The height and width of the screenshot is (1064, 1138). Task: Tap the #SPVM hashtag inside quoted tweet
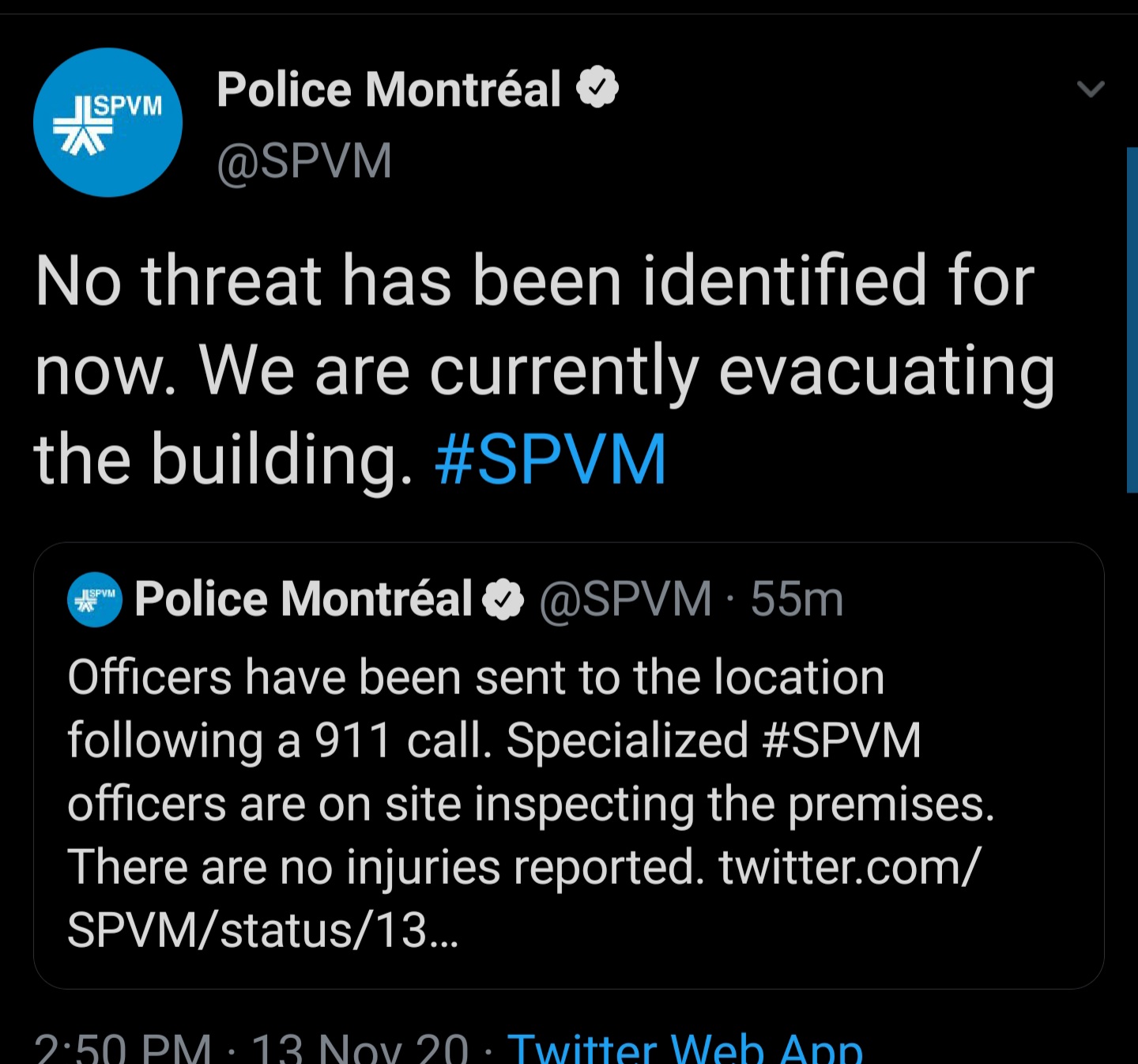[x=842, y=741]
